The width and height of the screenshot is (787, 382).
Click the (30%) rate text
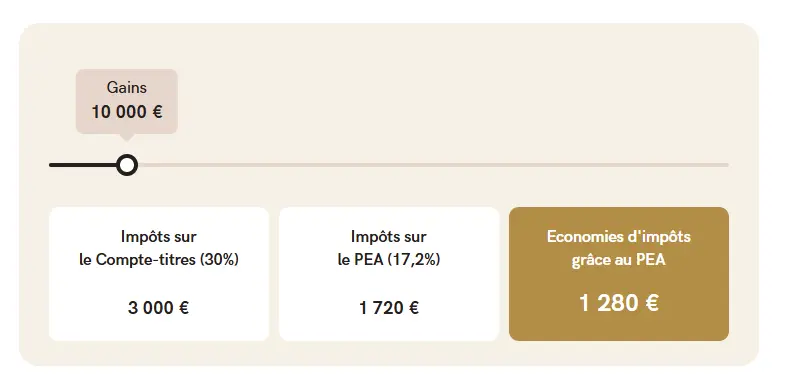(x=219, y=260)
